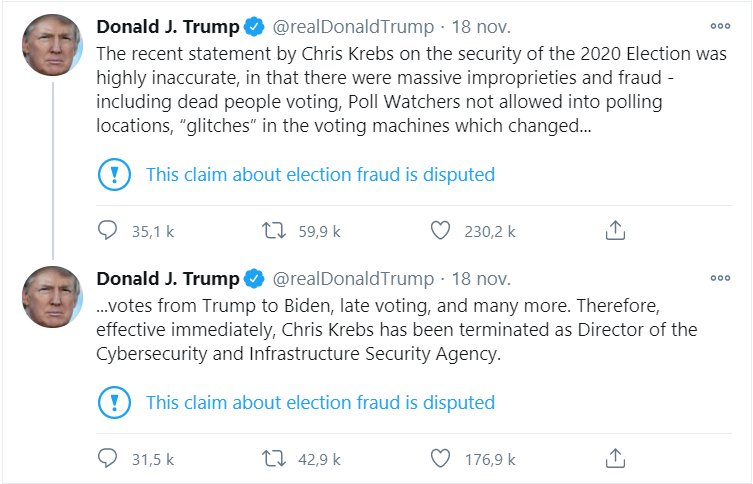Image resolution: width=753 pixels, height=484 pixels.
Task: Share the first tweet via upload icon
Action: 616,231
